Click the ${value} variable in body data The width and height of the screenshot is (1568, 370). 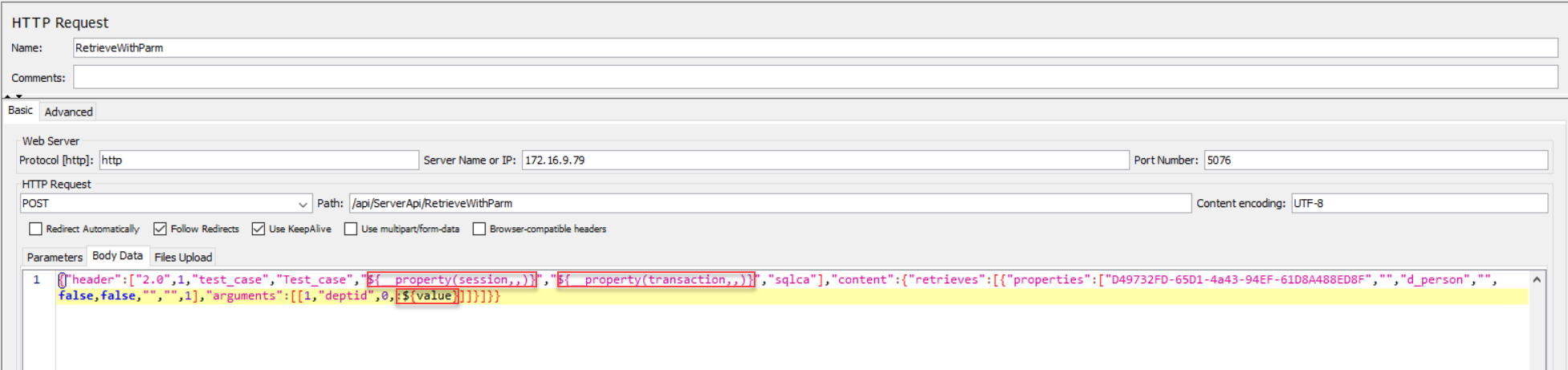428,296
